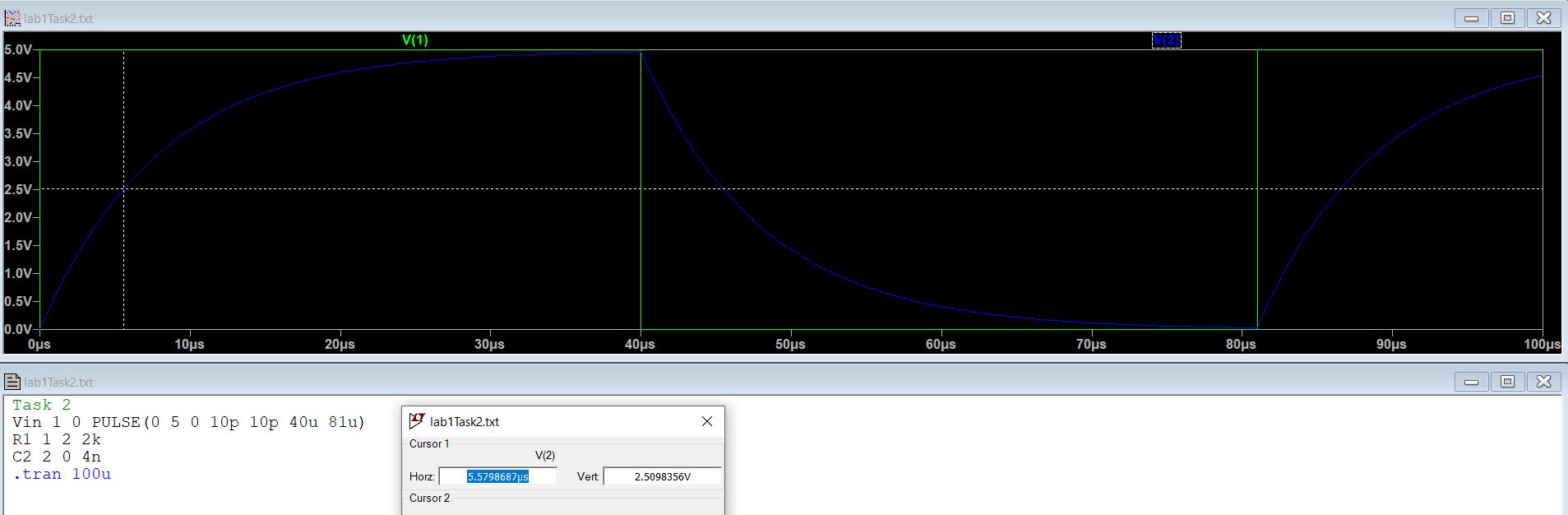1568x515 pixels.
Task: Click the R1 1 2 2k netlist line
Action: [57, 439]
